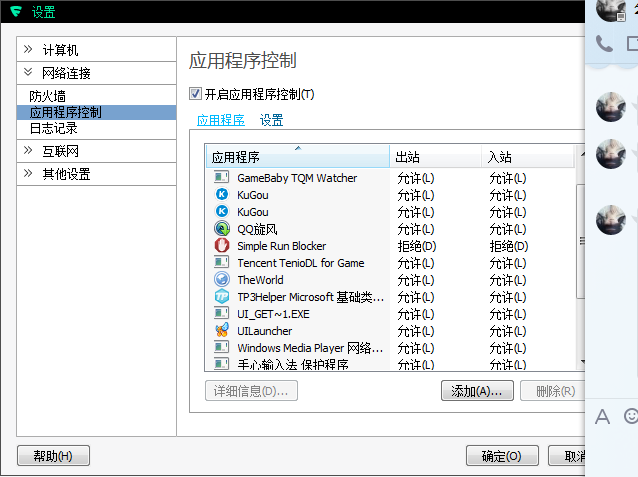Click the KuGou app icon in first KuGou row
This screenshot has width=638, height=477.
point(221,195)
